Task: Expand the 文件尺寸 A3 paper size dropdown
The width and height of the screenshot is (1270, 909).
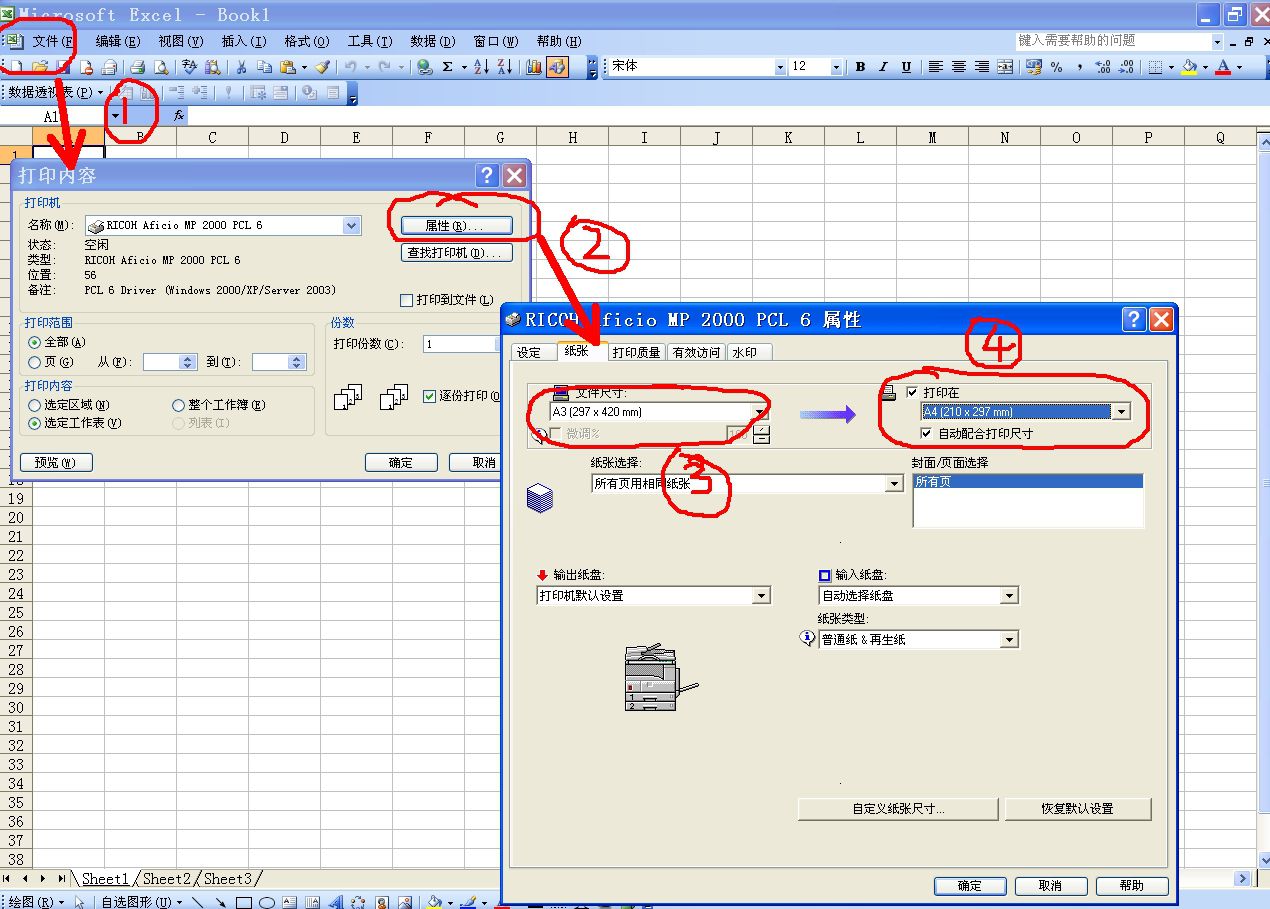Action: (760, 412)
